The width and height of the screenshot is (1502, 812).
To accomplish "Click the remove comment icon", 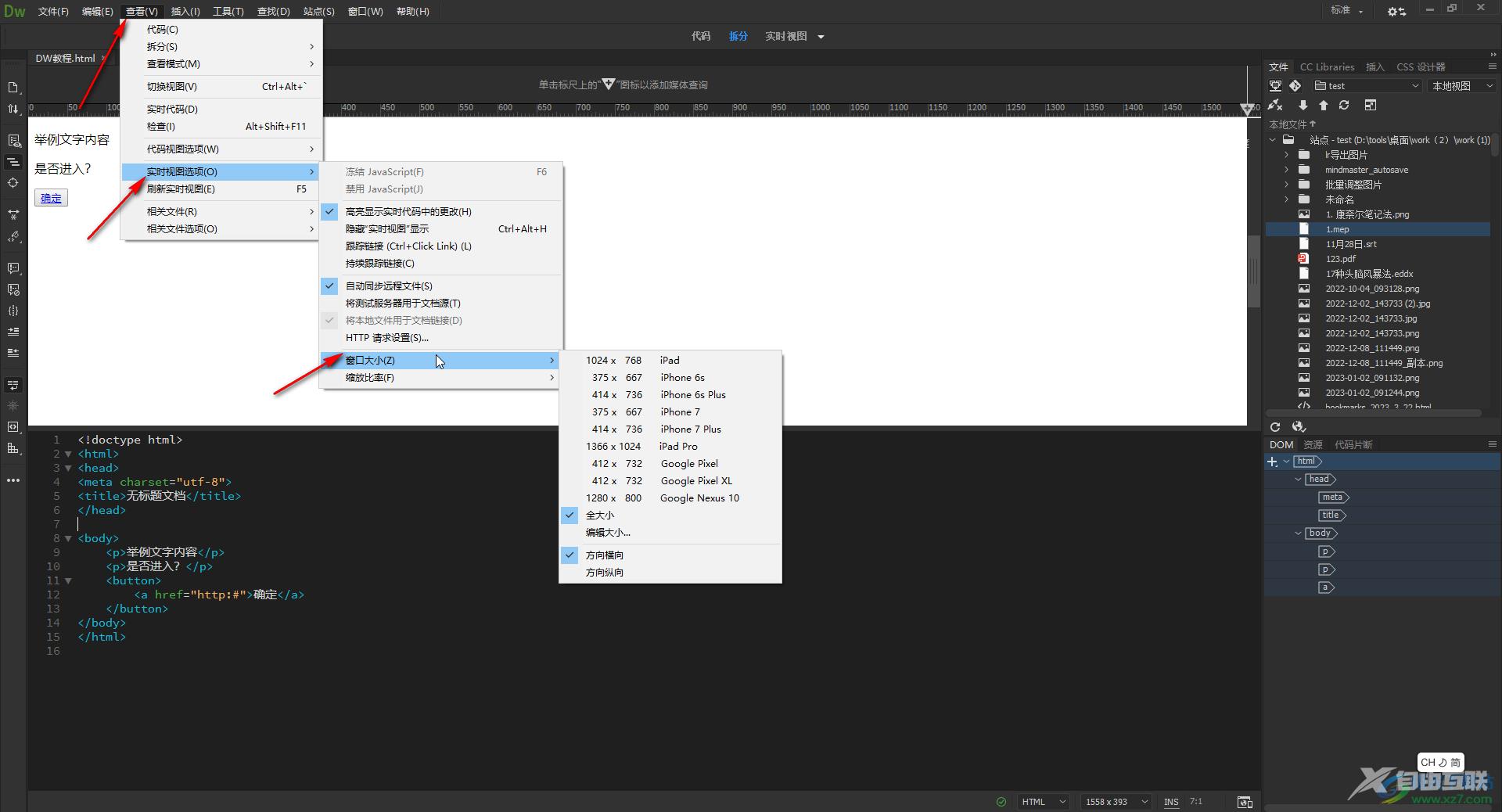I will pyautogui.click(x=13, y=289).
